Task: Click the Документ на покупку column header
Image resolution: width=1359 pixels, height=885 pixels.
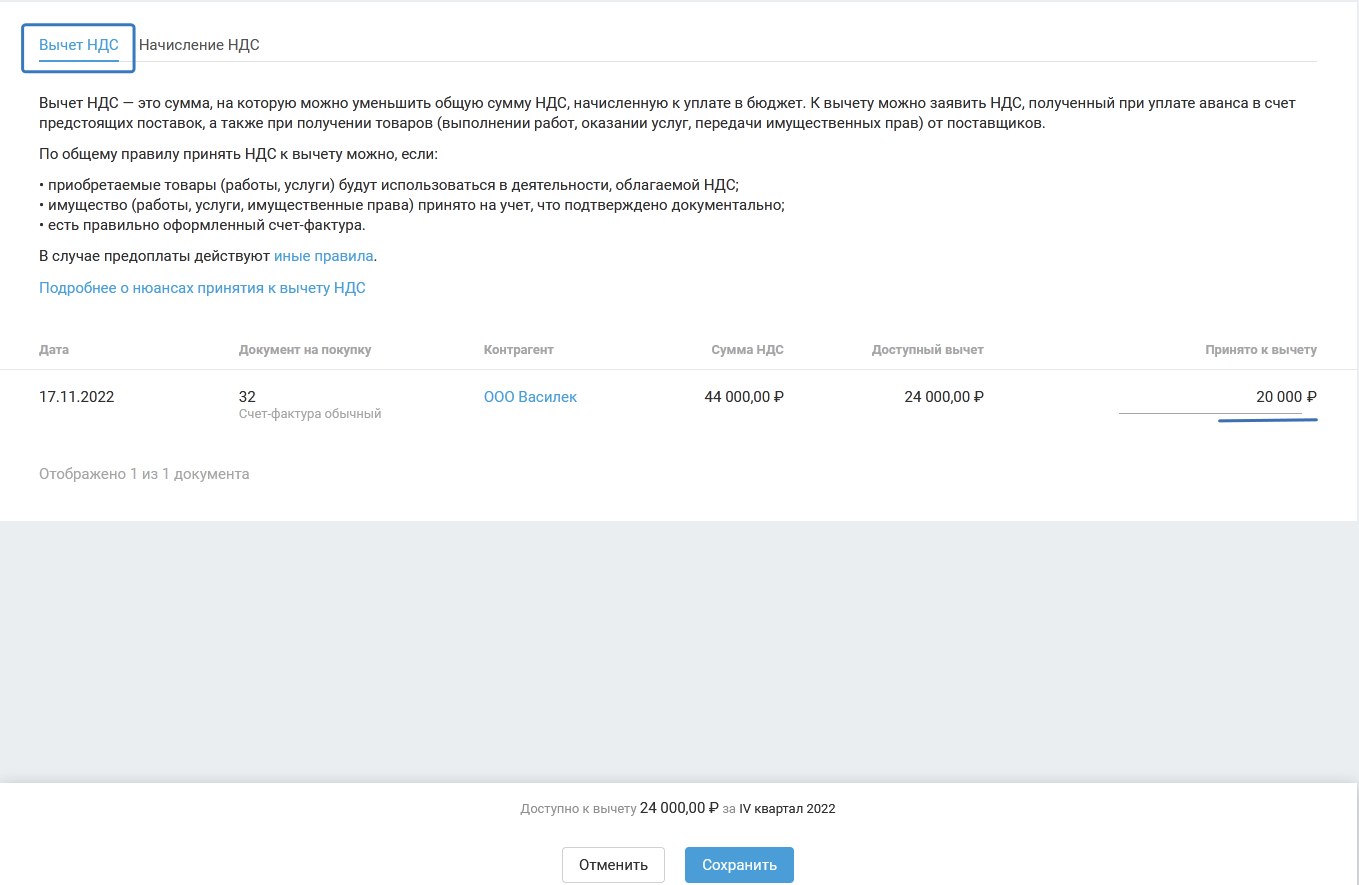Action: tap(305, 350)
